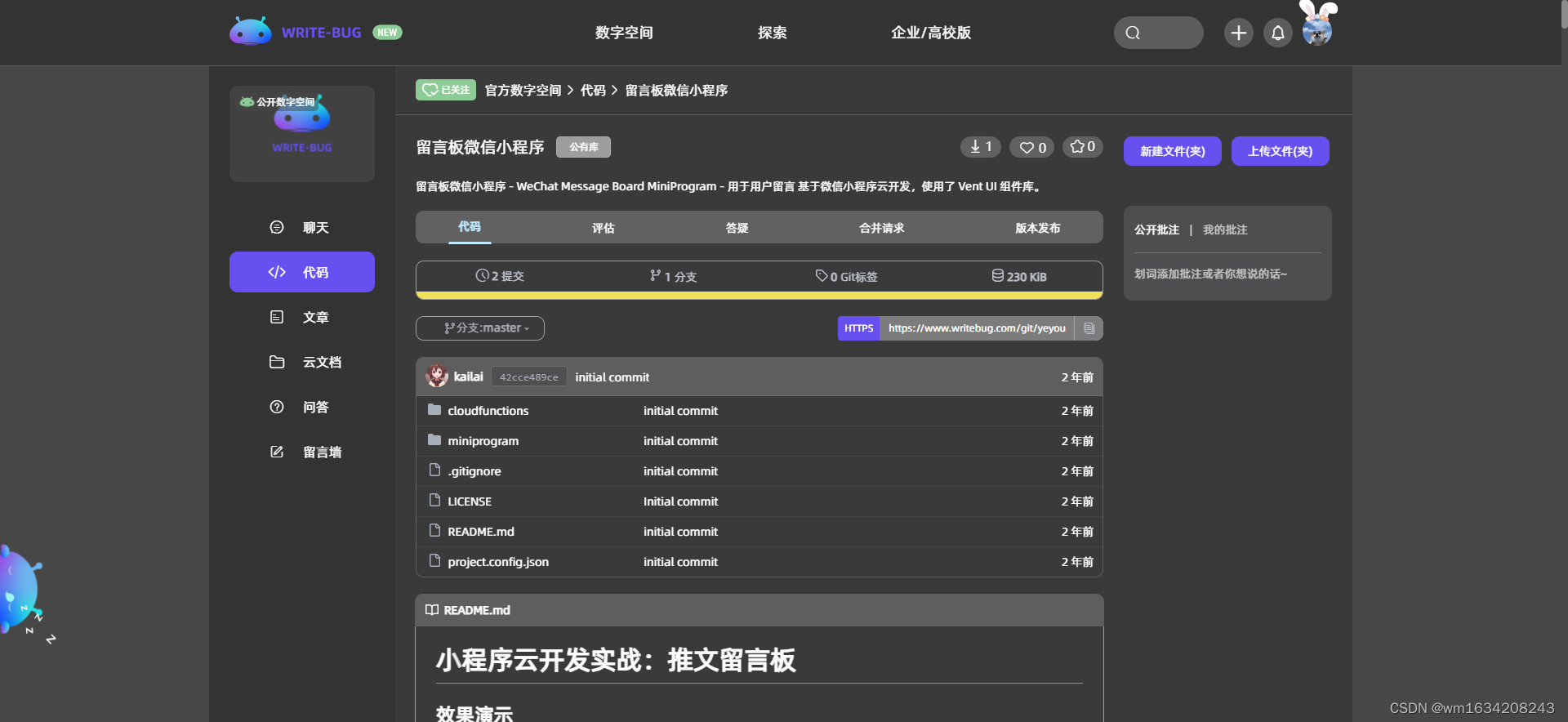Open the cloudfunctions folder

click(x=488, y=411)
